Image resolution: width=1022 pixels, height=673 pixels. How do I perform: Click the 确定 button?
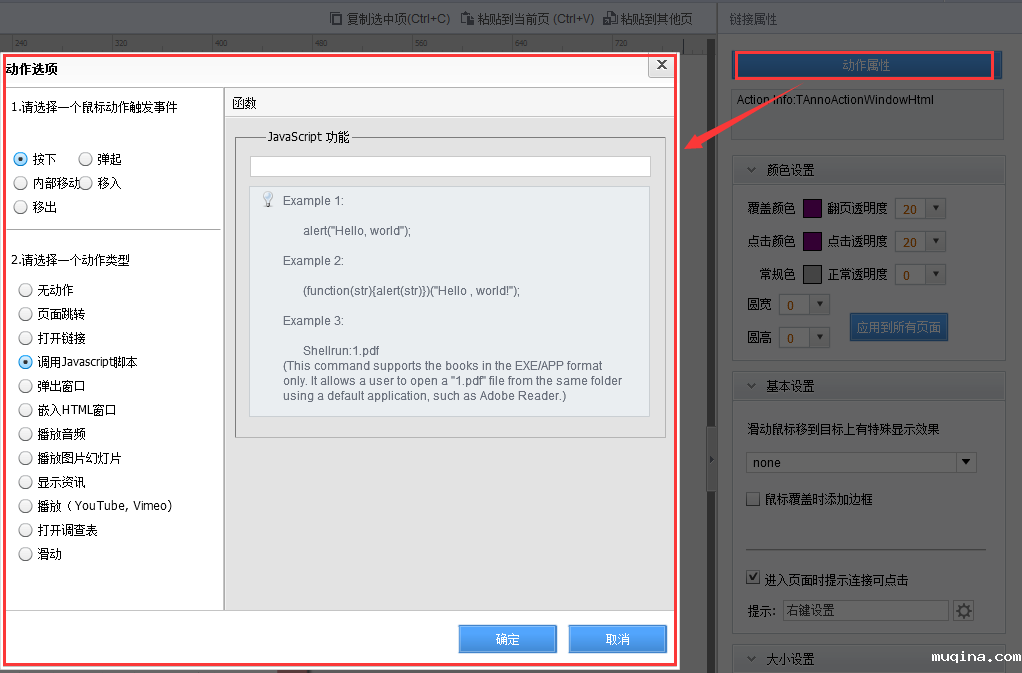tap(507, 639)
